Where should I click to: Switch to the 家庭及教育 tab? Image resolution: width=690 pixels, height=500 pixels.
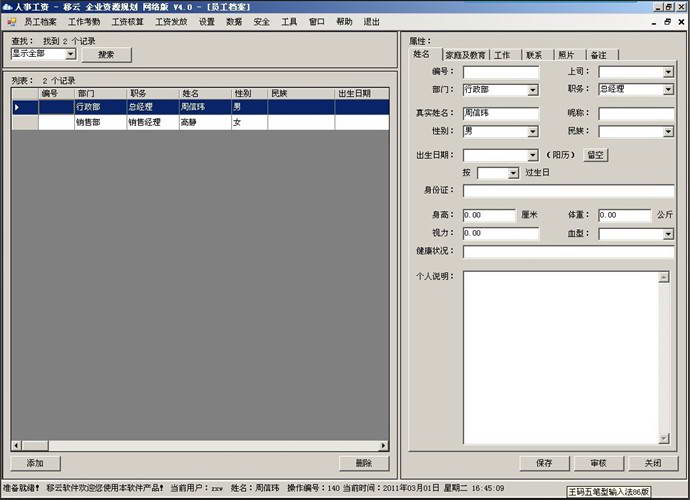(466, 55)
